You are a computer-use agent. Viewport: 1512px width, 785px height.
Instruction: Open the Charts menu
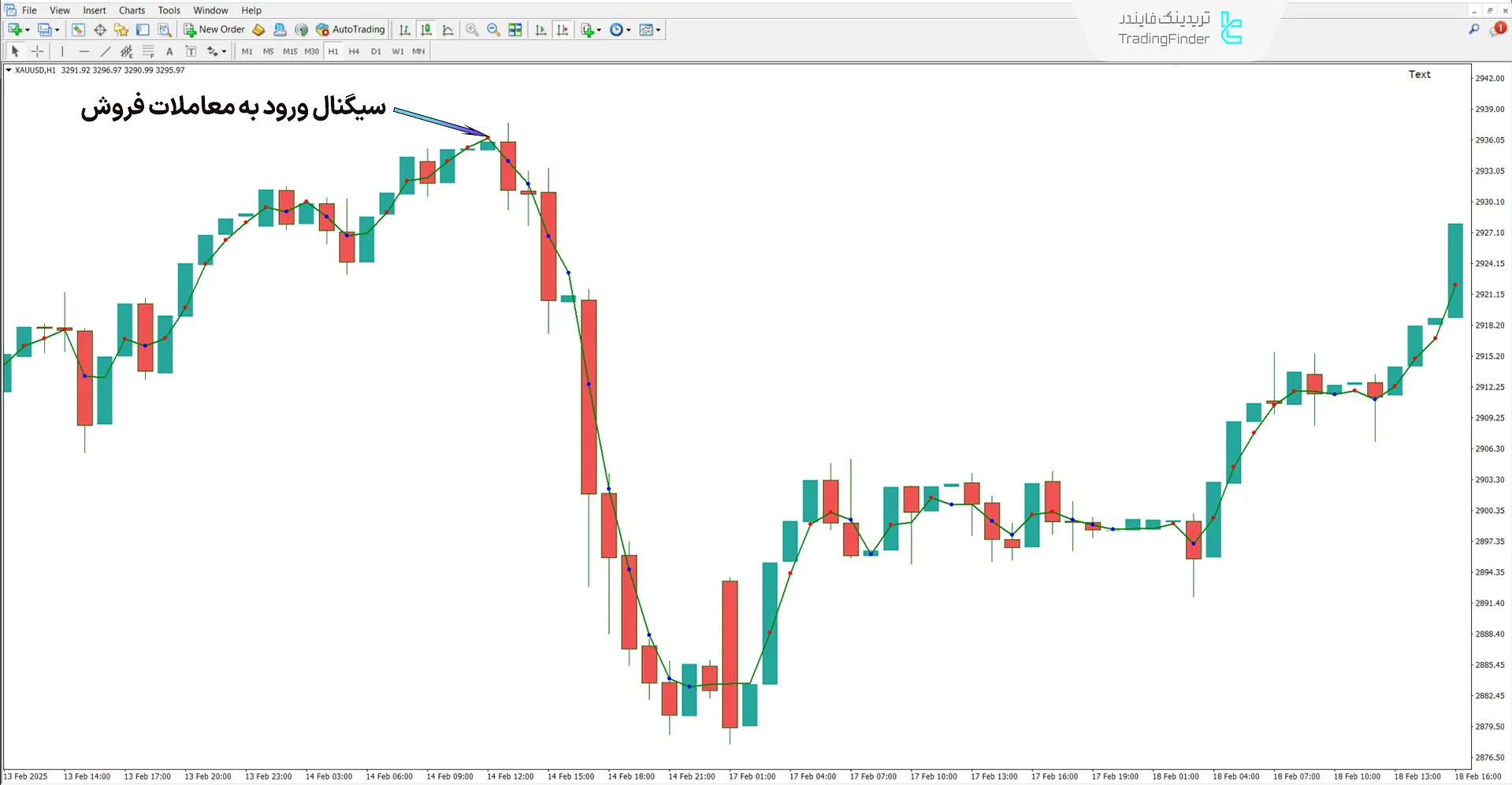132,10
